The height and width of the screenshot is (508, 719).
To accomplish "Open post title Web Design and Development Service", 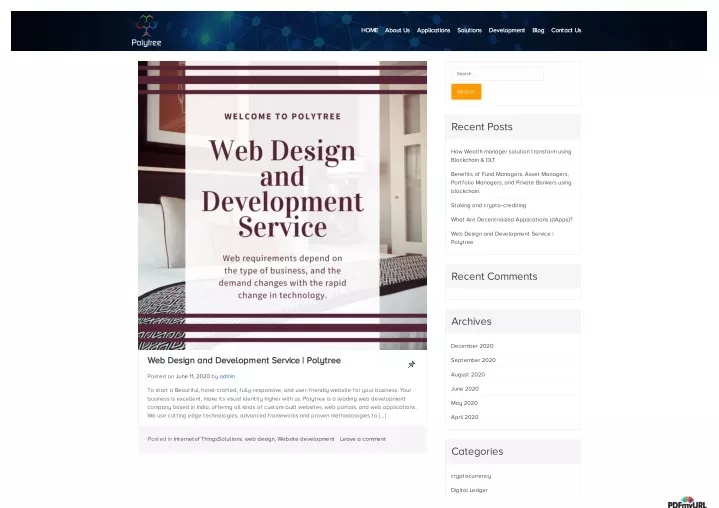I will click(244, 360).
